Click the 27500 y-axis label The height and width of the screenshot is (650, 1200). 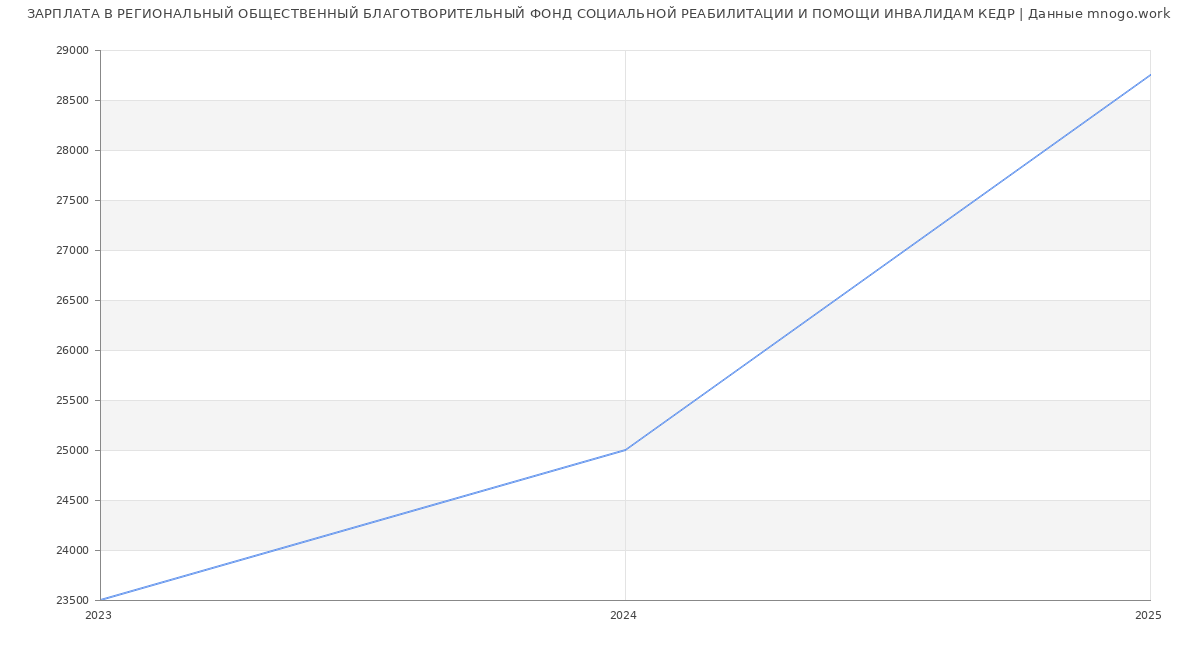click(72, 201)
